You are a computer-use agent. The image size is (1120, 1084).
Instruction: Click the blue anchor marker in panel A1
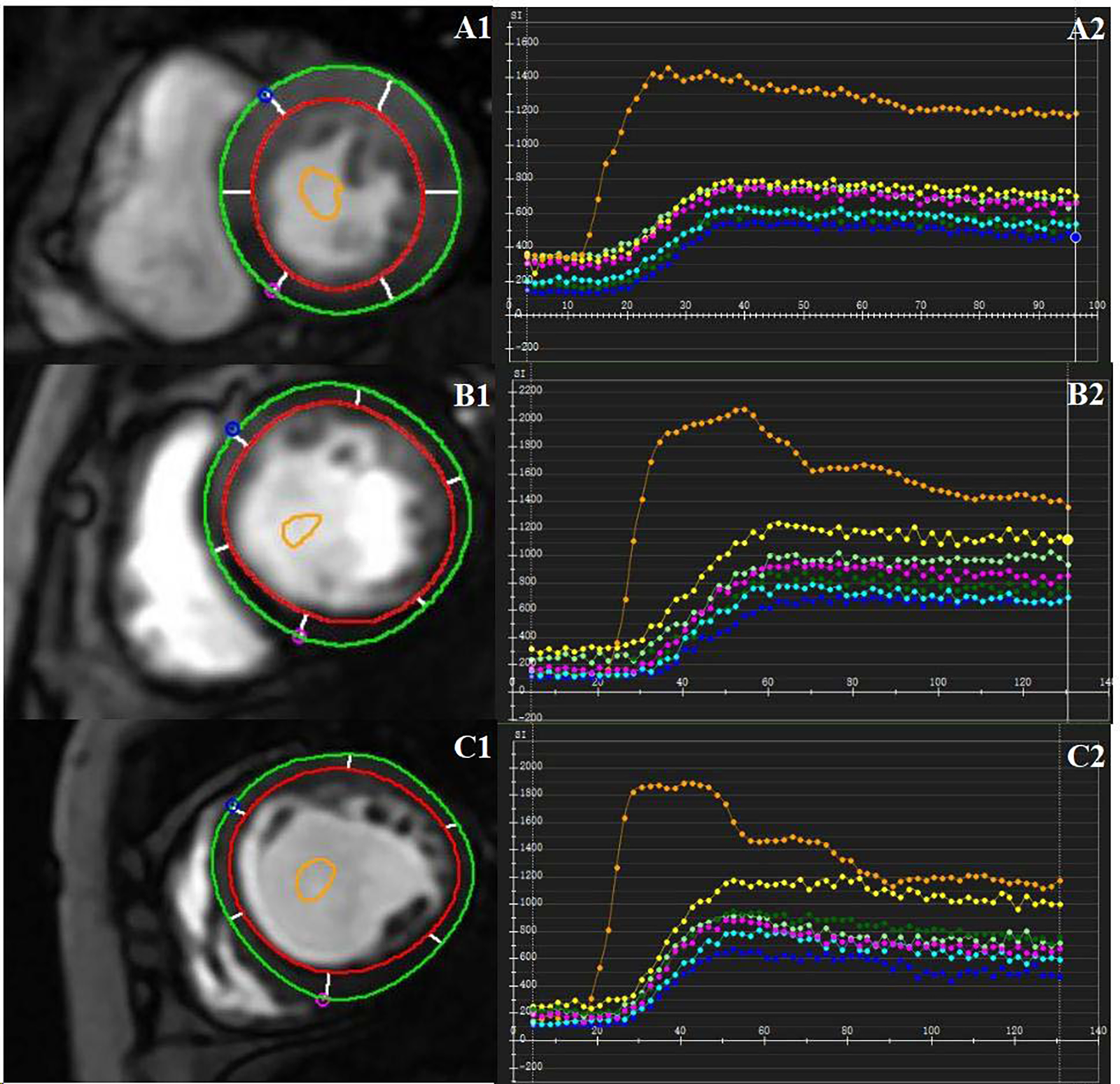click(264, 96)
